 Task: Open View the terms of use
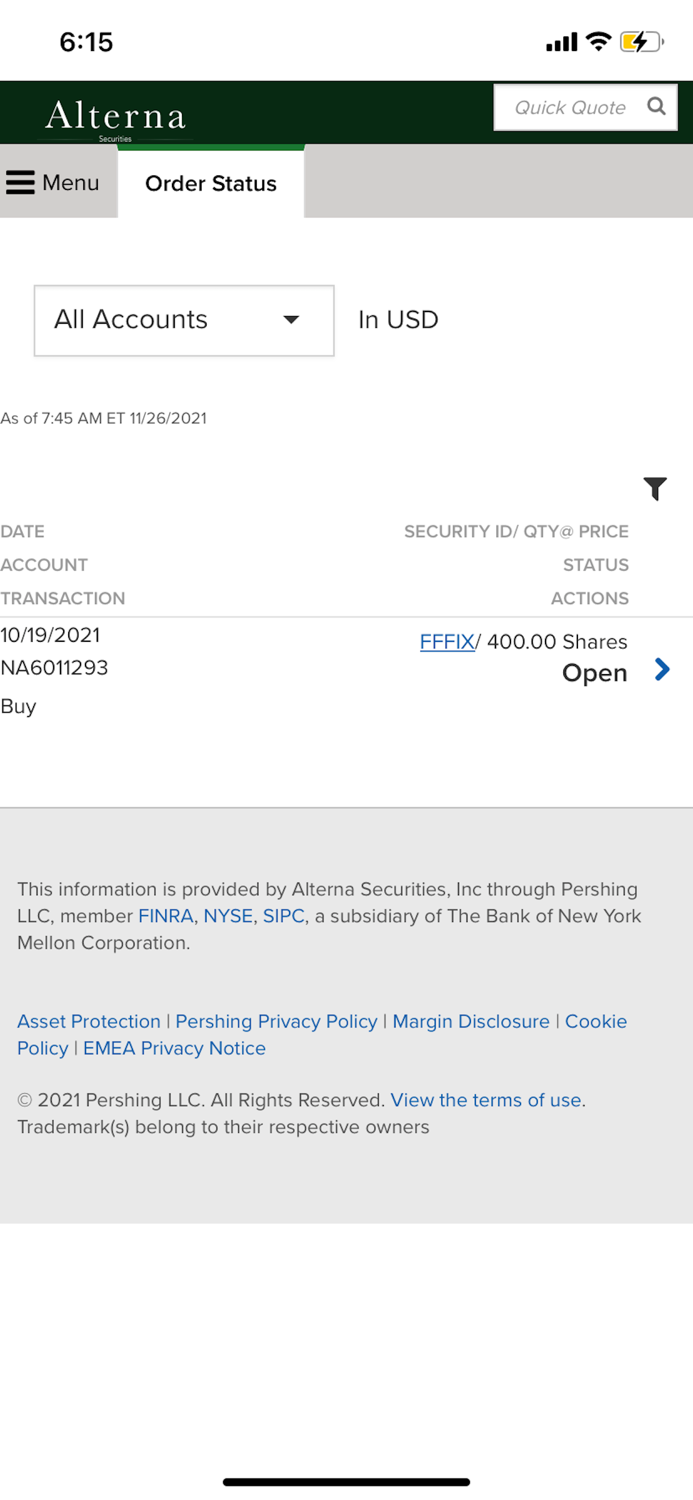click(x=486, y=1099)
